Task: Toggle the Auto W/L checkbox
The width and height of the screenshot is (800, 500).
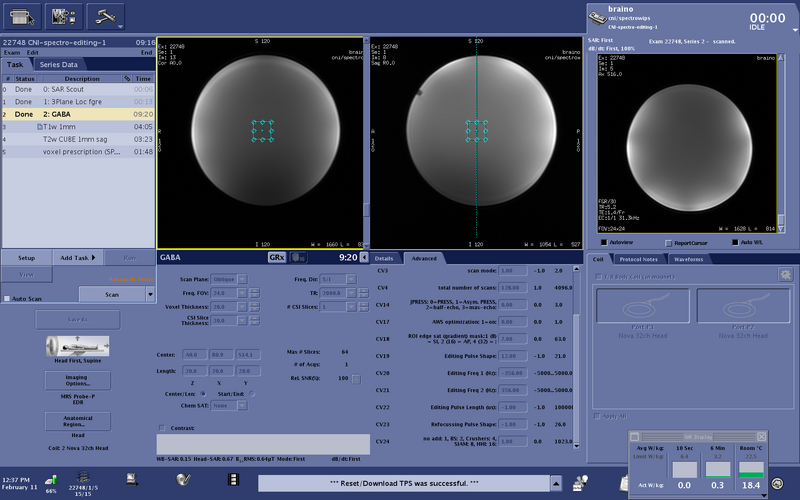Action: [x=735, y=242]
